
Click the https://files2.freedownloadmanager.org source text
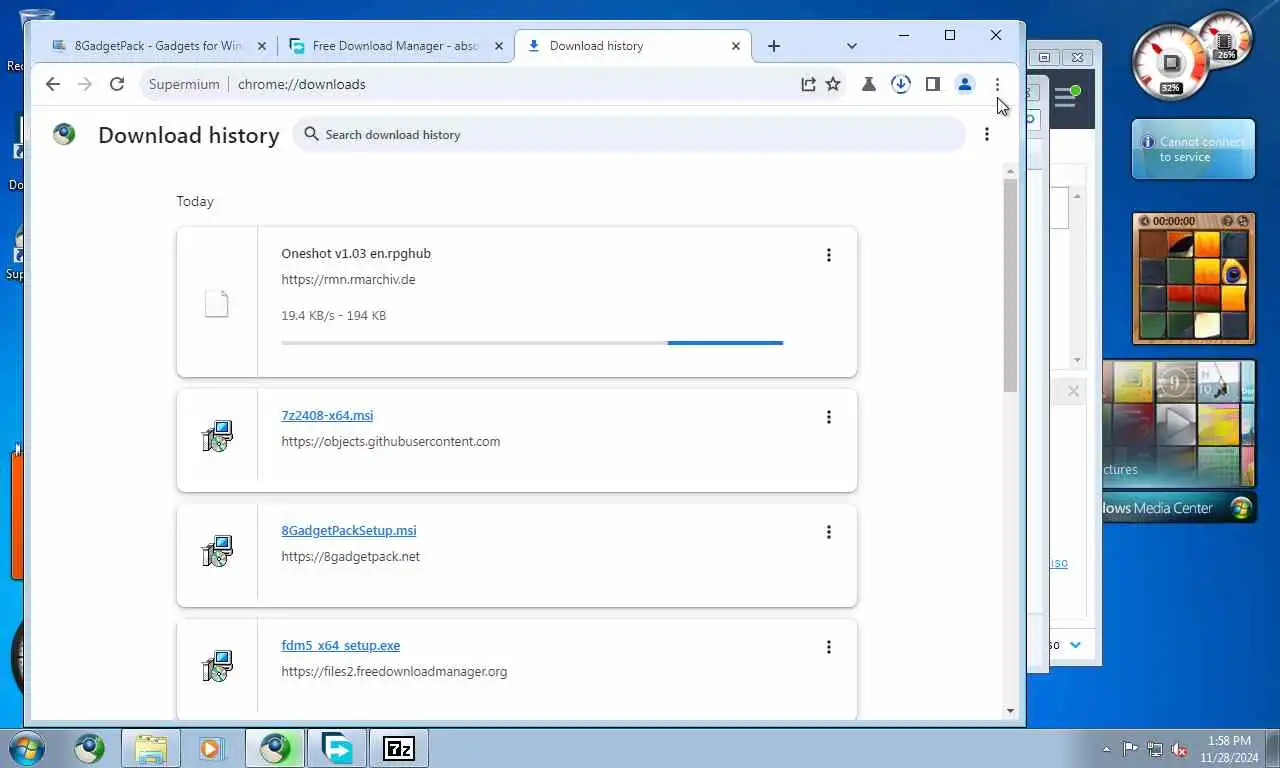[x=394, y=671]
